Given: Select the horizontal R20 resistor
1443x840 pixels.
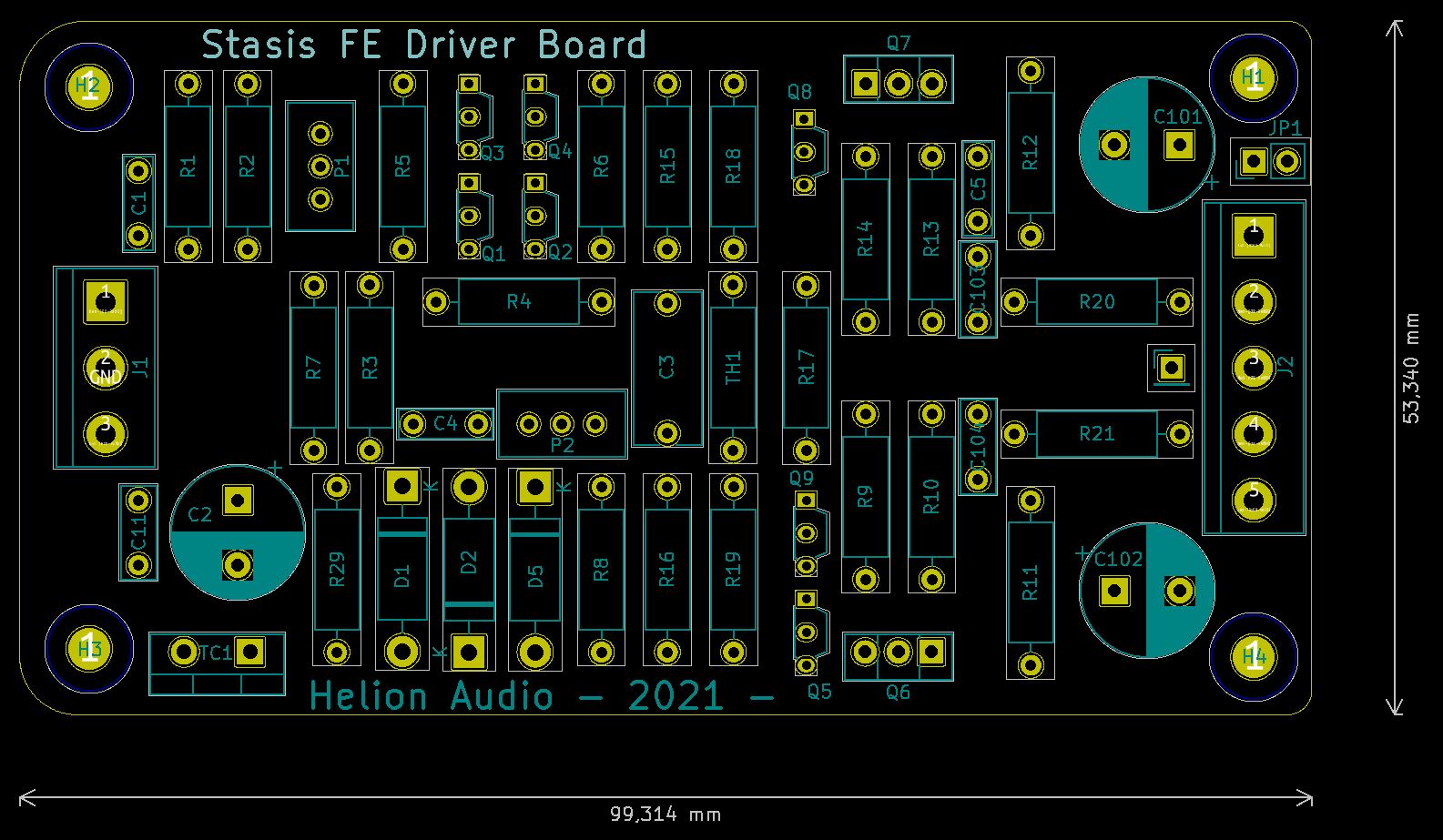Looking at the screenshot, I should point(1097,301).
